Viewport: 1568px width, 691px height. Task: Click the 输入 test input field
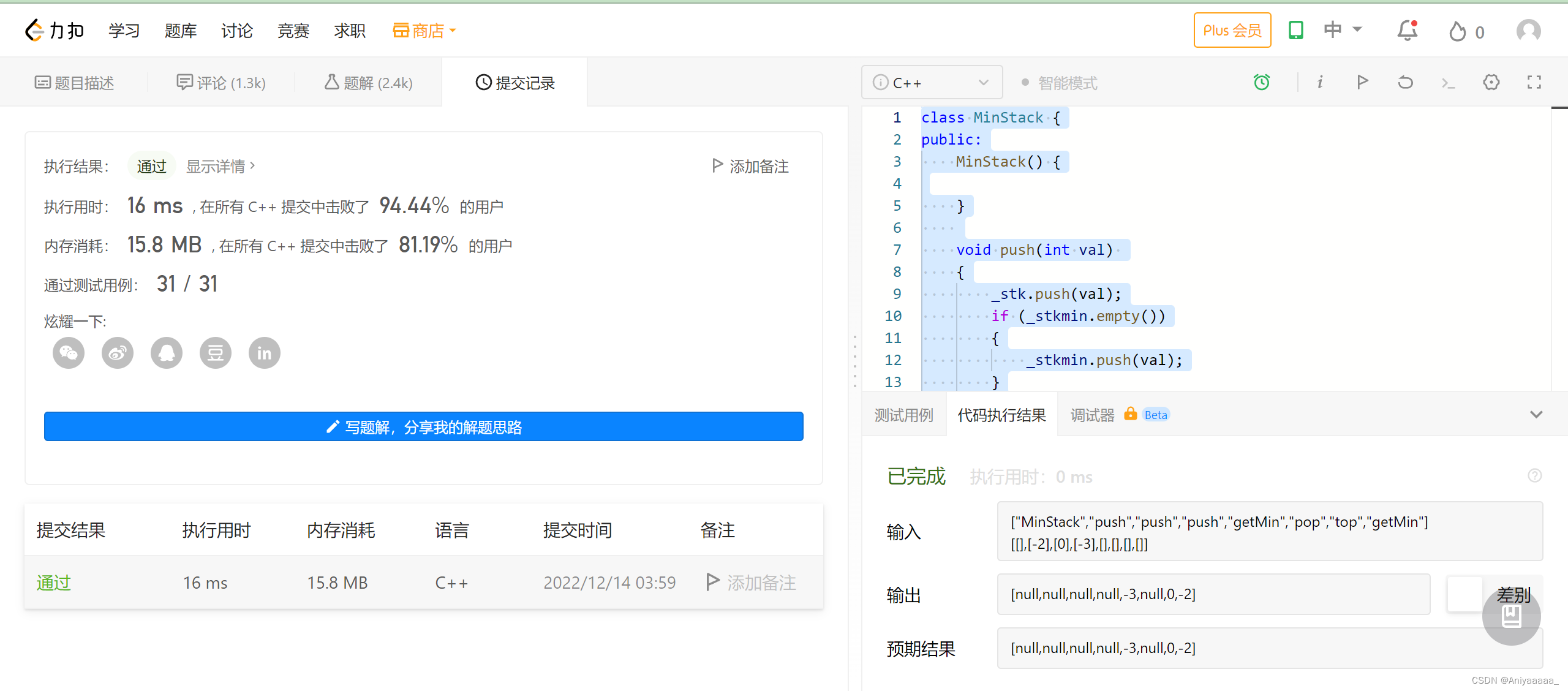point(1270,531)
